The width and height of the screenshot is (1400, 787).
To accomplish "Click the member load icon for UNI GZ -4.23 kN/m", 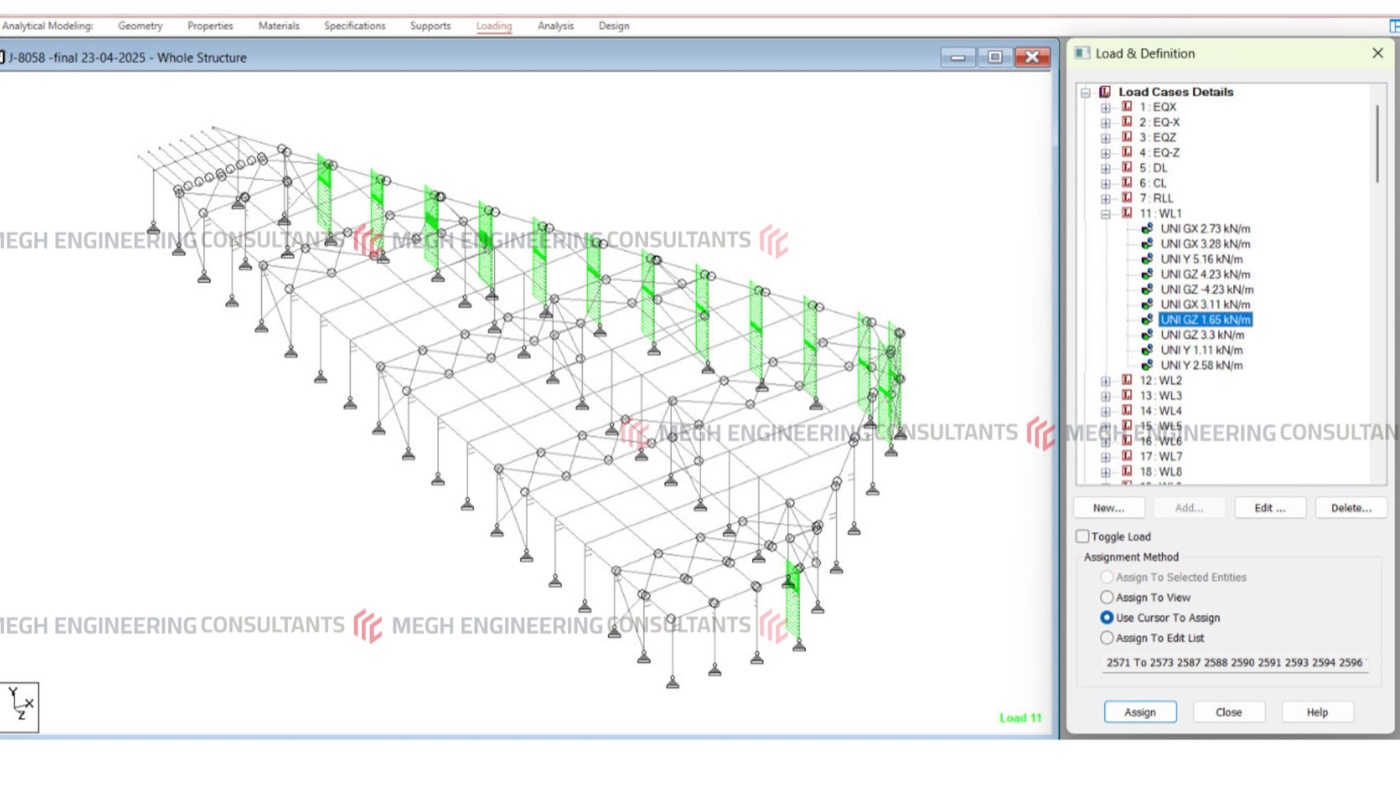I will [x=1147, y=289].
